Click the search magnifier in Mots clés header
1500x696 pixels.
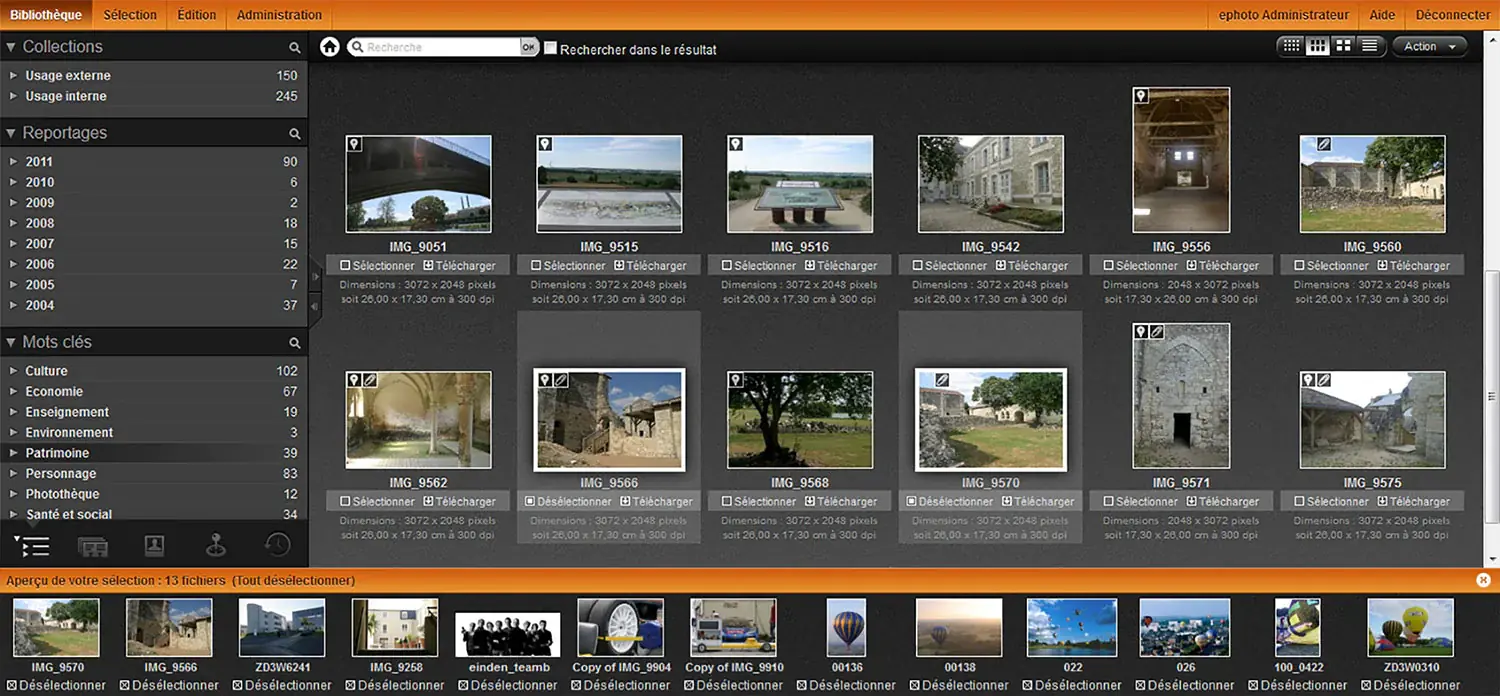point(294,343)
